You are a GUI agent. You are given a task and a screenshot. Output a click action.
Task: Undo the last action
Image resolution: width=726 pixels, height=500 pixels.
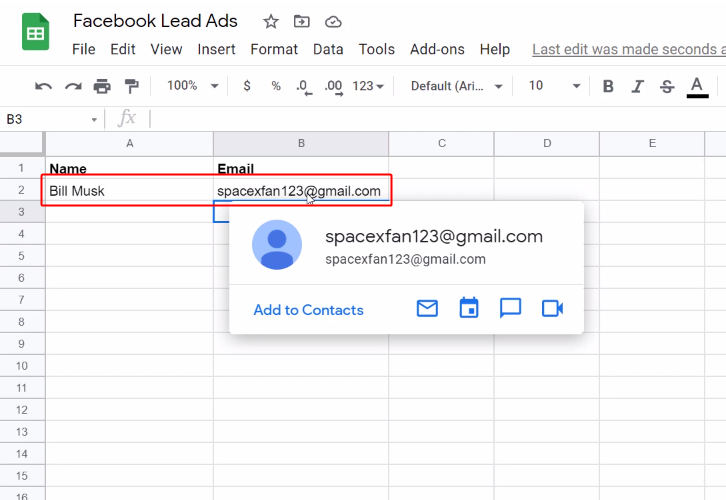pos(44,86)
